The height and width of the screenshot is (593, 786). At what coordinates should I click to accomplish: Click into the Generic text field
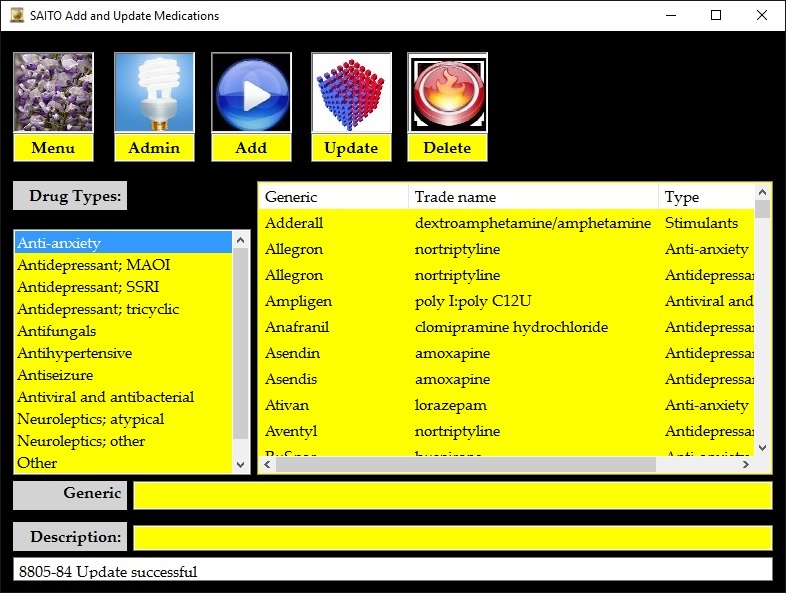point(452,495)
